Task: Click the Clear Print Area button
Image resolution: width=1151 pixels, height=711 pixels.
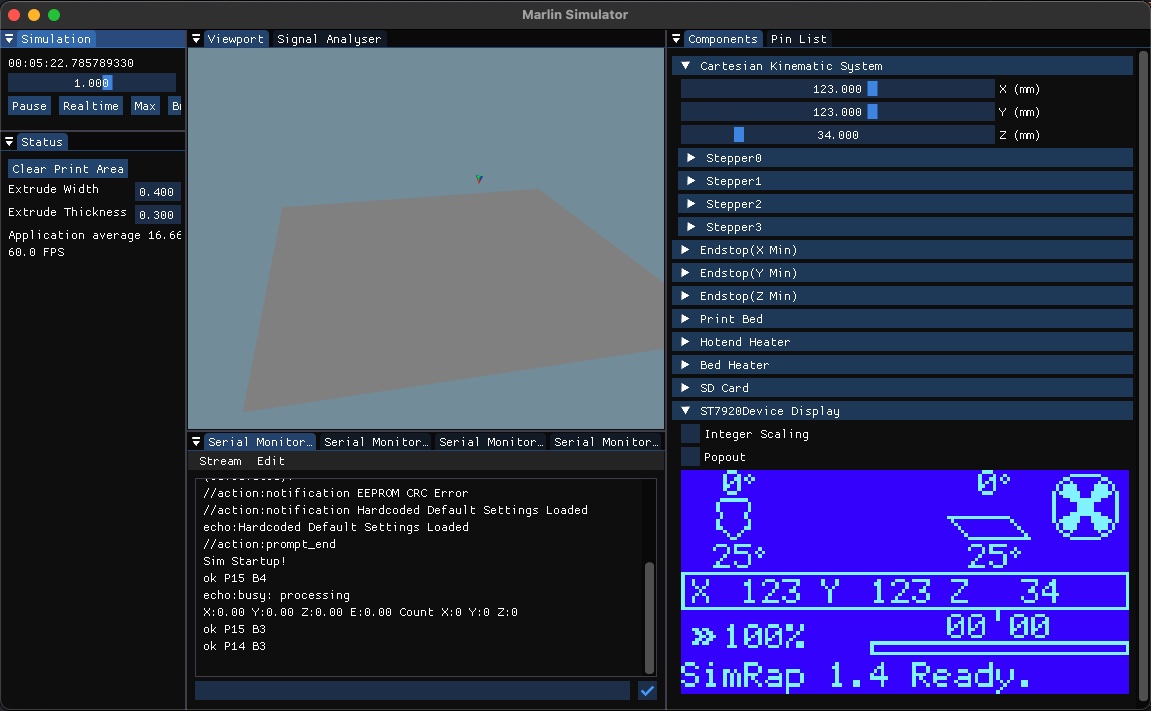Action: (67, 168)
